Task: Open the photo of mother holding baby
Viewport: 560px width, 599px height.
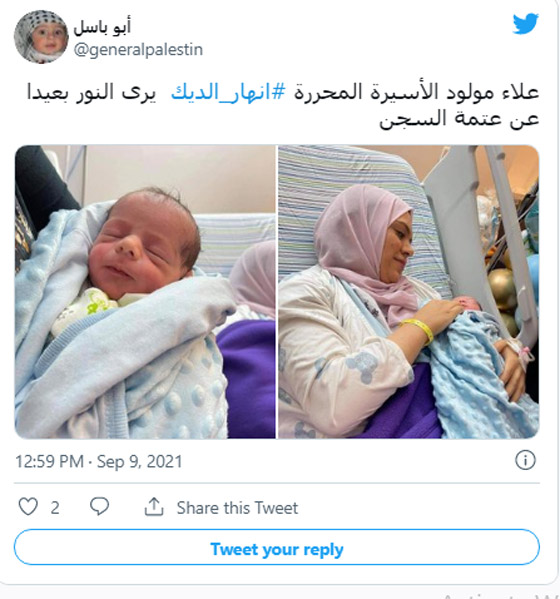Action: 408,291
